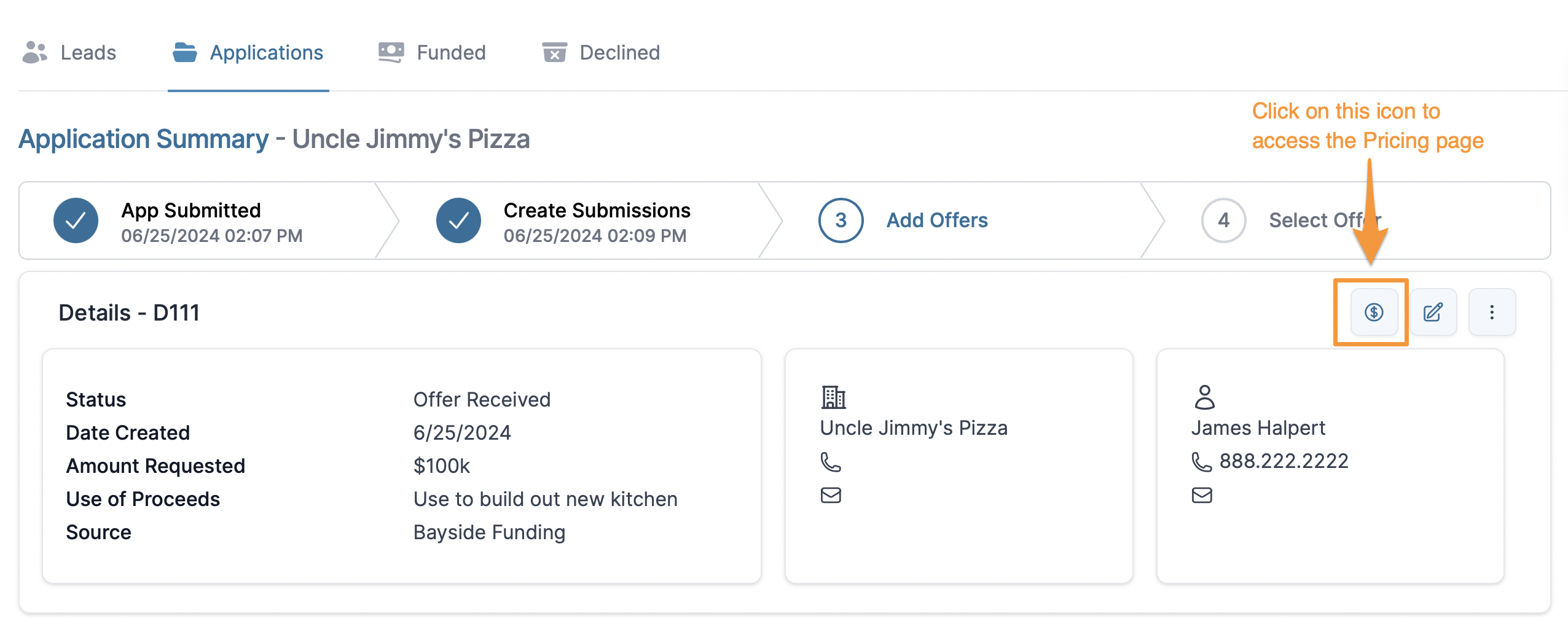Click James Halpert's email envelope icon
The height and width of the screenshot is (635, 1568).
[x=1202, y=495]
